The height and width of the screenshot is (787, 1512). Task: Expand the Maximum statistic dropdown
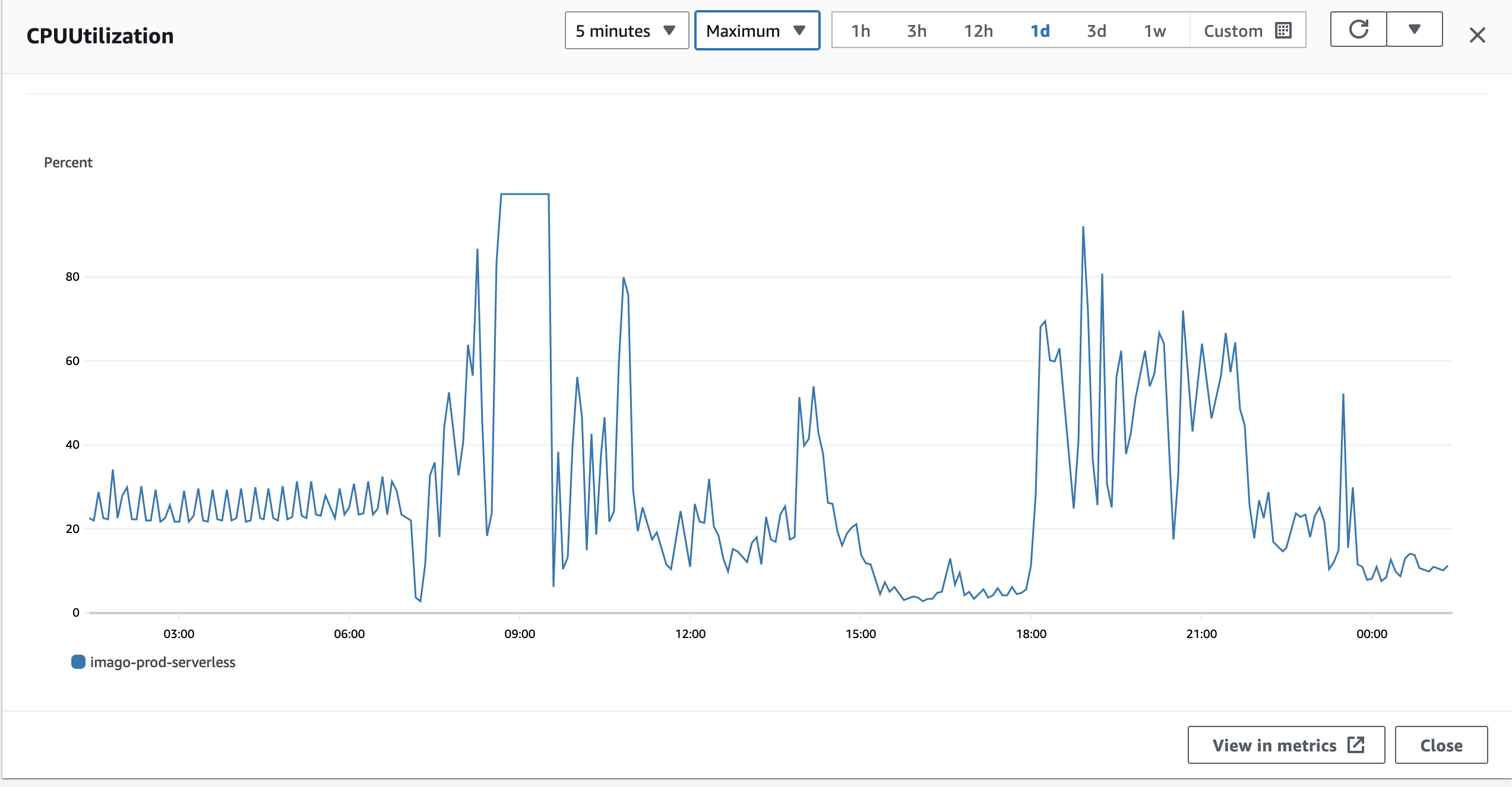[x=757, y=31]
